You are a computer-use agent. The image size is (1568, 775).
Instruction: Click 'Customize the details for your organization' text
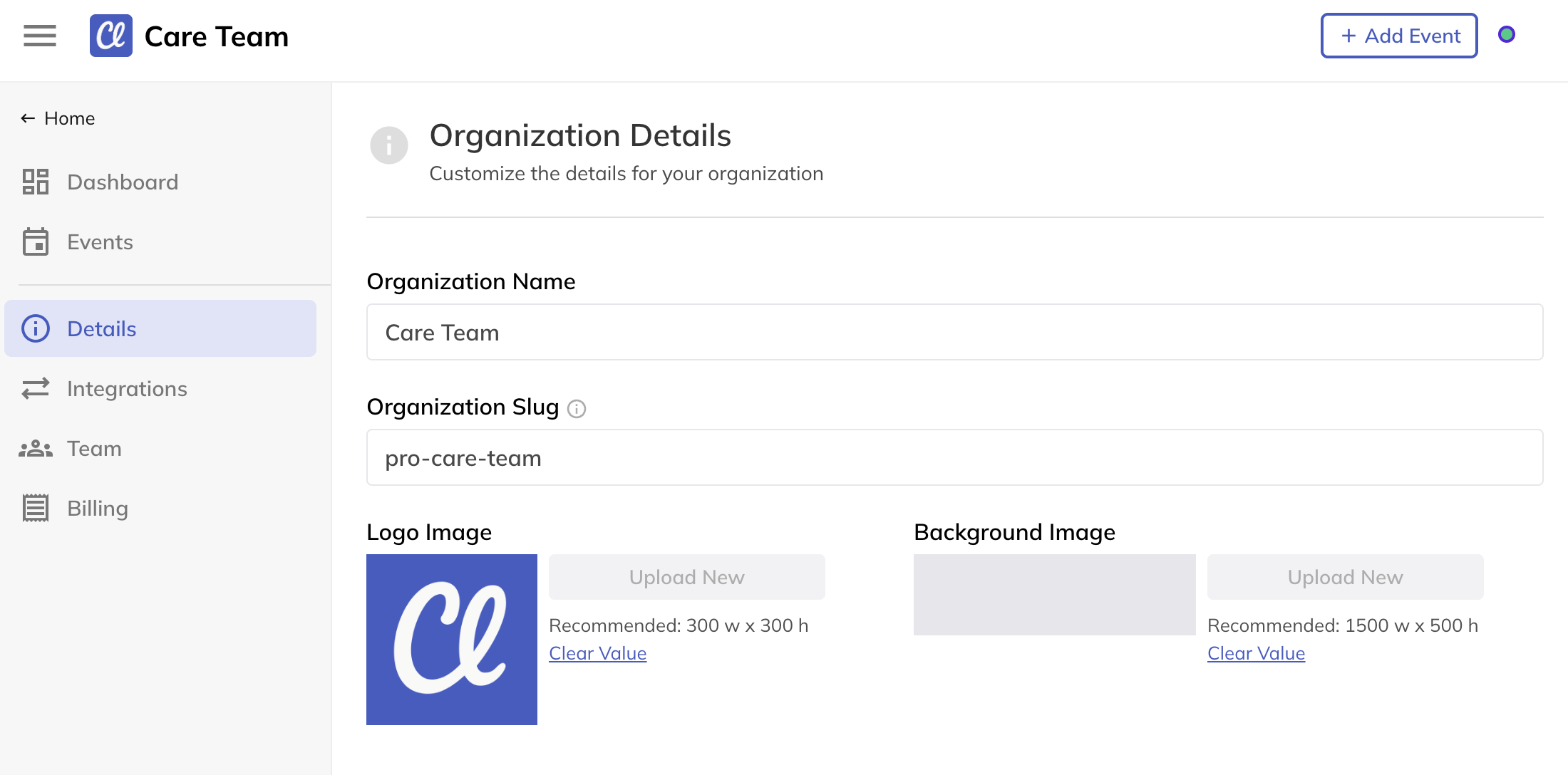(x=626, y=174)
